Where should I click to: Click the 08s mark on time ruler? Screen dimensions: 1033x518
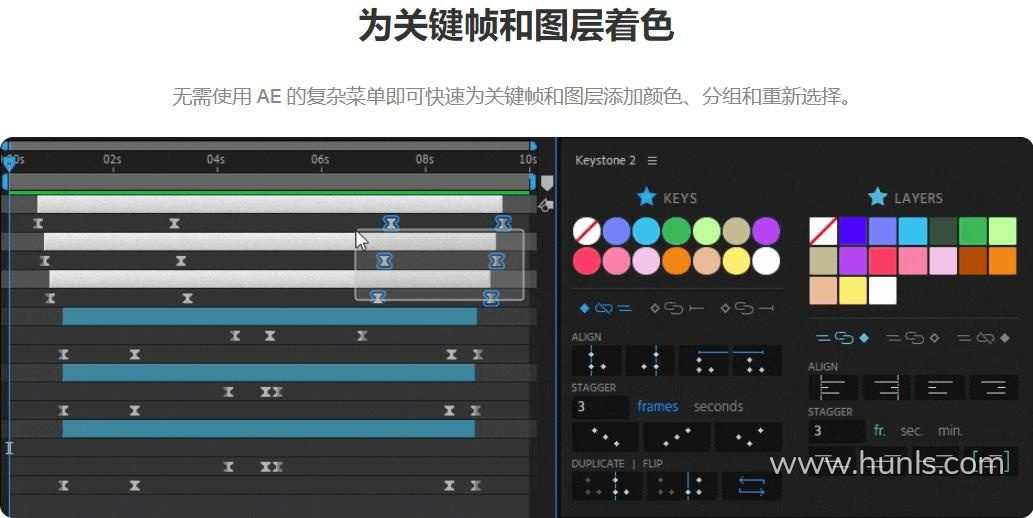pos(425,159)
